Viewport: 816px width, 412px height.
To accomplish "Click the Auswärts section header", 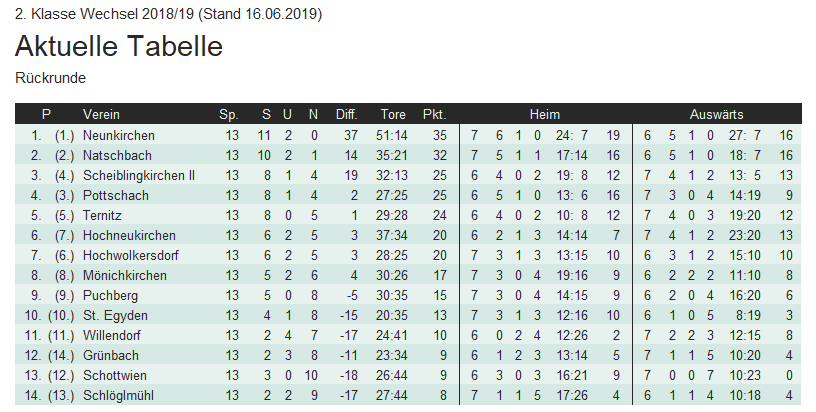I will tap(716, 114).
